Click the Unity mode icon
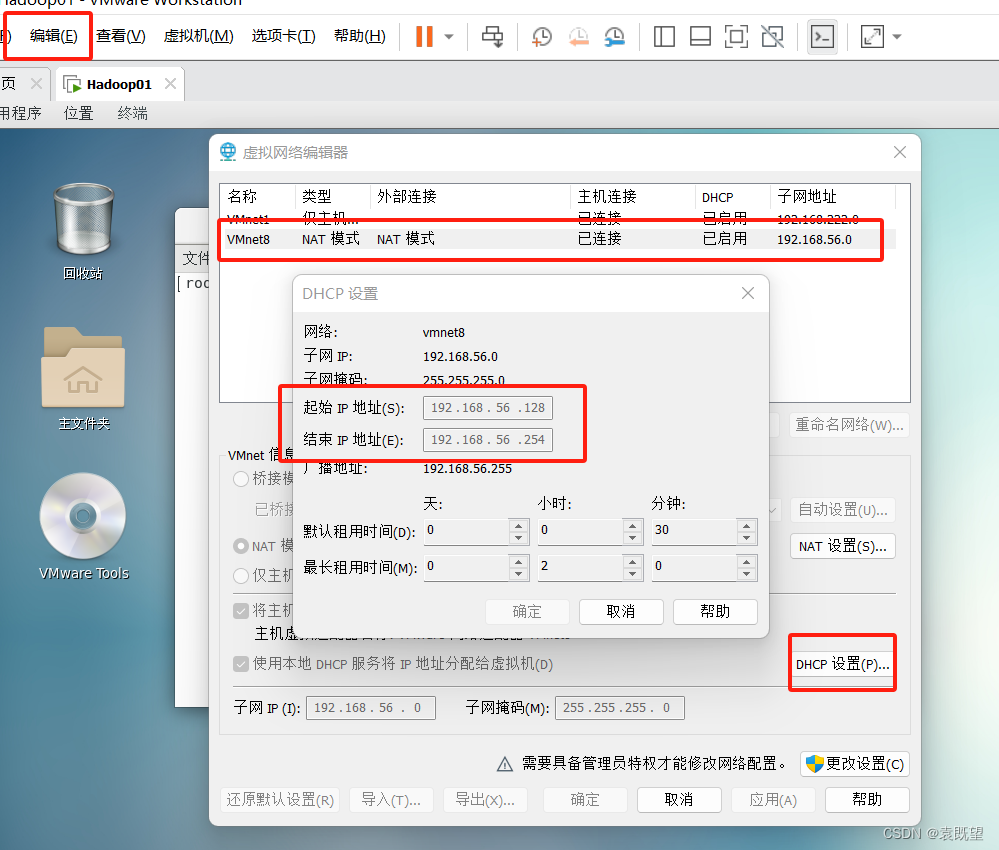999x850 pixels. [773, 36]
